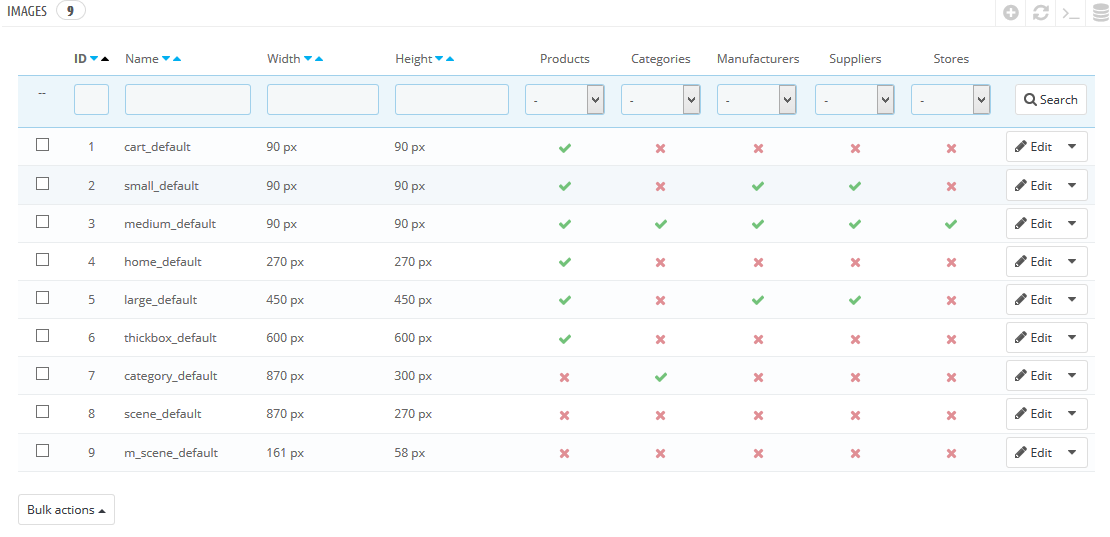Click Categories green checkmark for category_default
The image size is (1110, 537).
660,376
